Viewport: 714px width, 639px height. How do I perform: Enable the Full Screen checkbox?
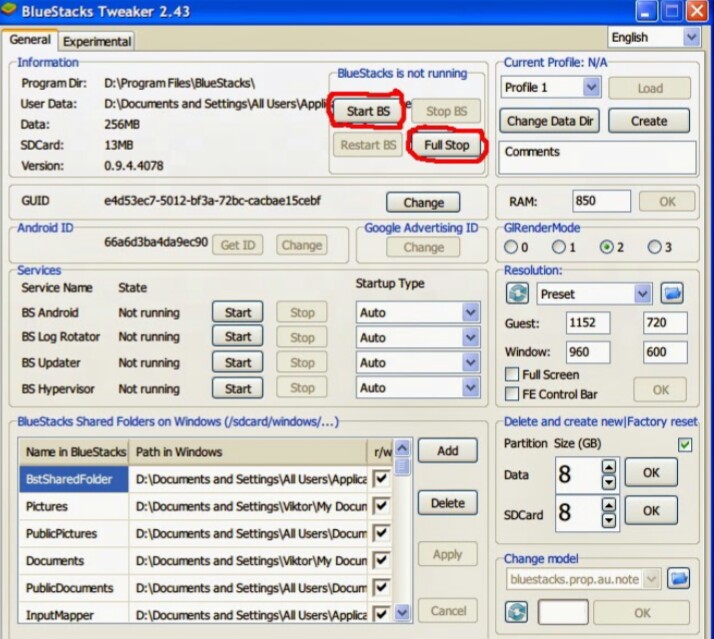pyautogui.click(x=513, y=375)
